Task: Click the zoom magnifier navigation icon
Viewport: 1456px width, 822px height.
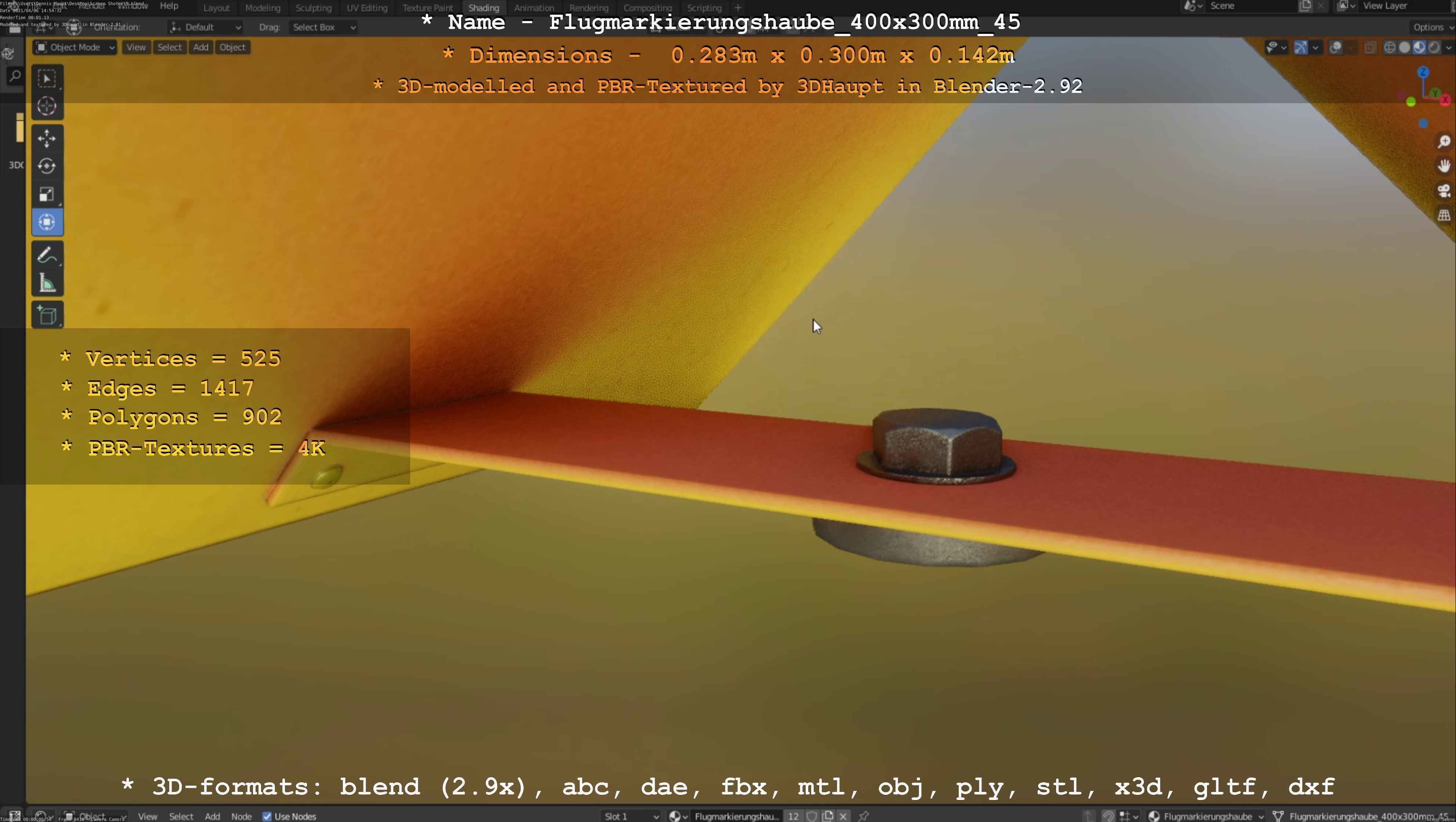Action: [1444, 141]
